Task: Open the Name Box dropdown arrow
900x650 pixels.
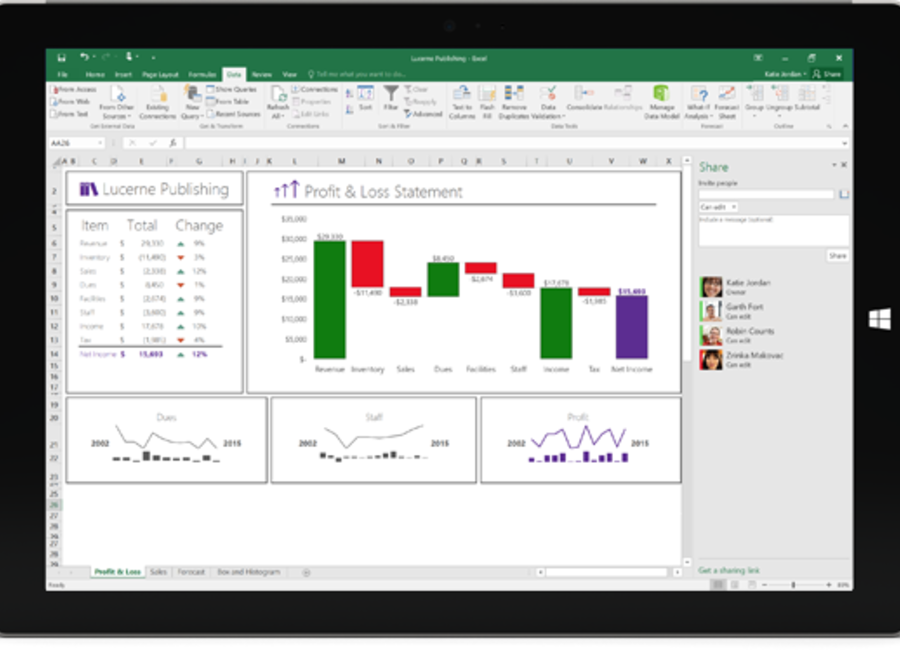Action: [100, 143]
